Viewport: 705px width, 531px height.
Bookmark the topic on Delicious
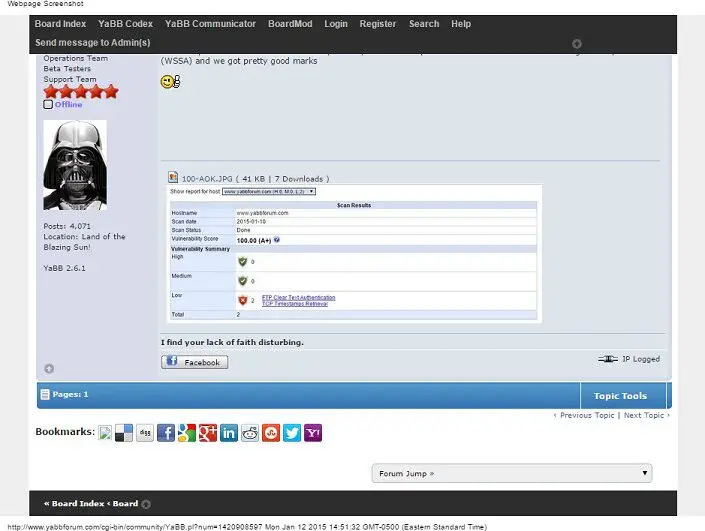click(x=124, y=433)
